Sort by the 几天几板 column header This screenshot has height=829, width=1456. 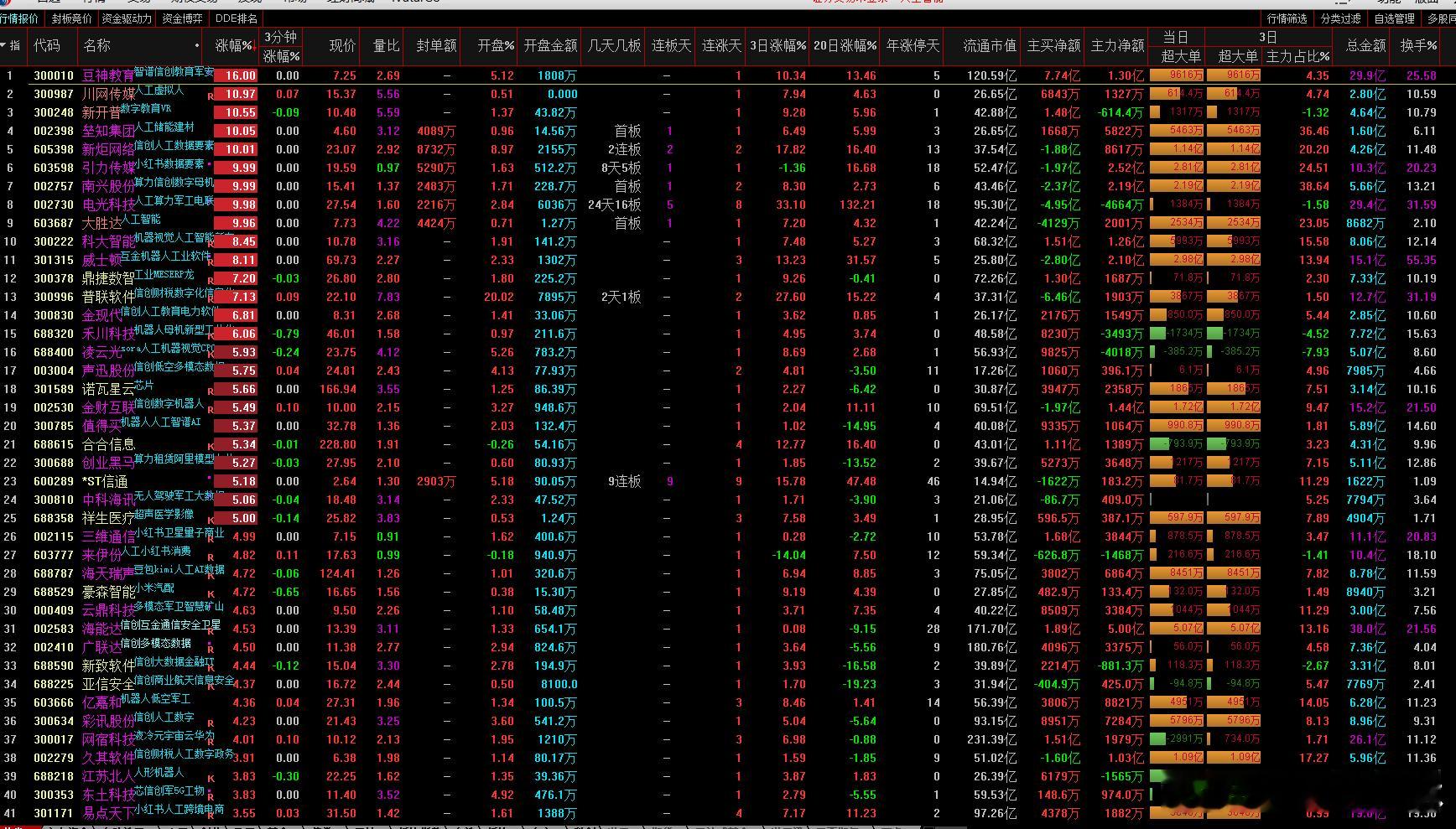click(x=614, y=46)
